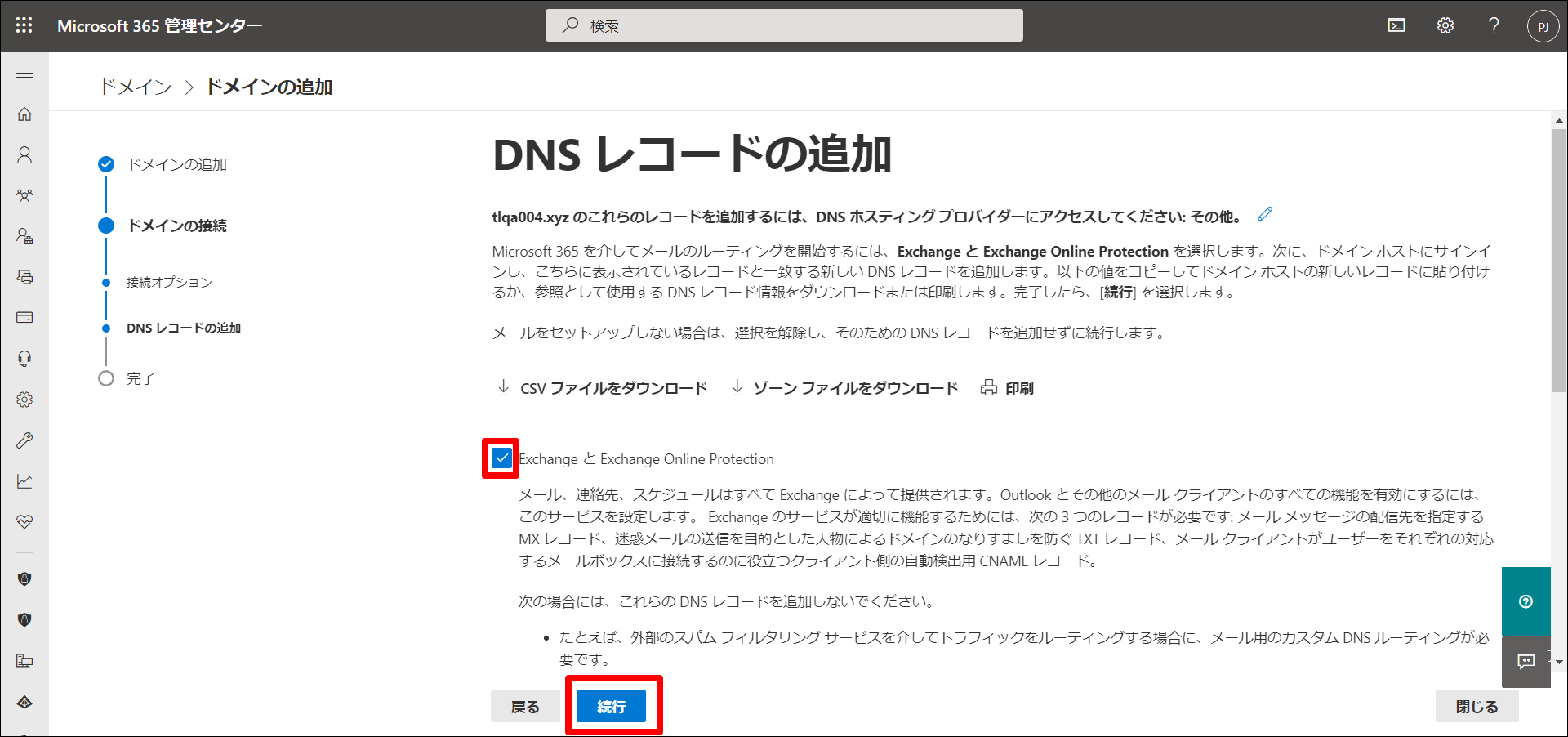Open Cloud Shell from the top bar
Image resolution: width=1568 pixels, height=737 pixels.
coord(1396,25)
